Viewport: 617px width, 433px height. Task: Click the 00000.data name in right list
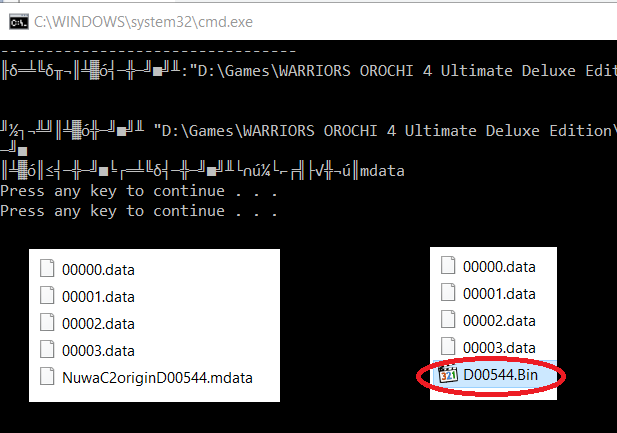point(499,267)
